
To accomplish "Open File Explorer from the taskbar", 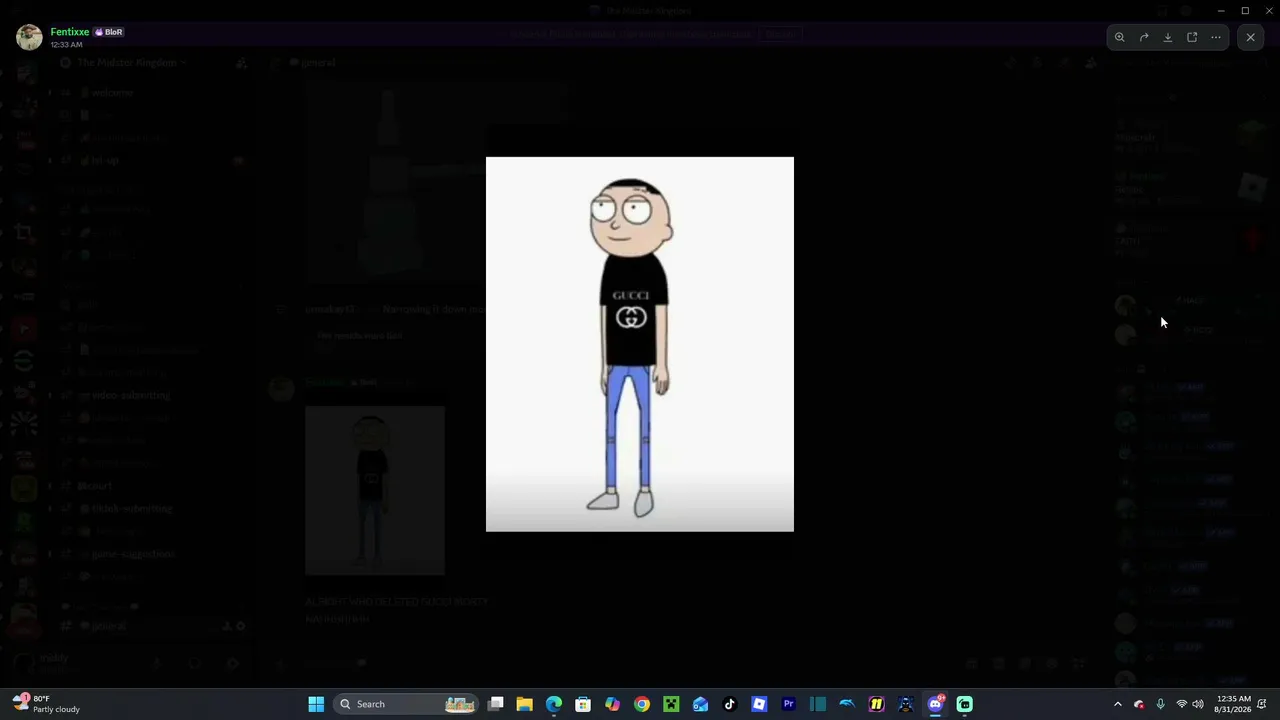I will coord(524,704).
